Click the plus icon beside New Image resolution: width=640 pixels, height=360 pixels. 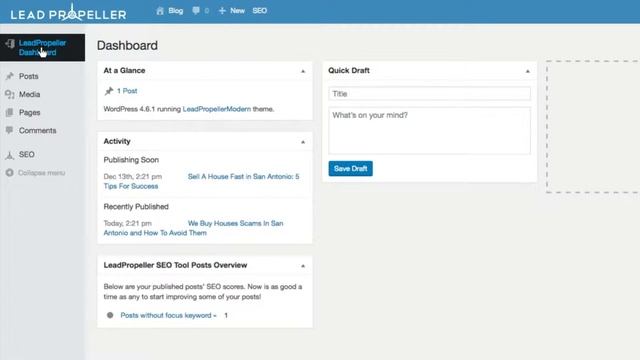point(222,11)
